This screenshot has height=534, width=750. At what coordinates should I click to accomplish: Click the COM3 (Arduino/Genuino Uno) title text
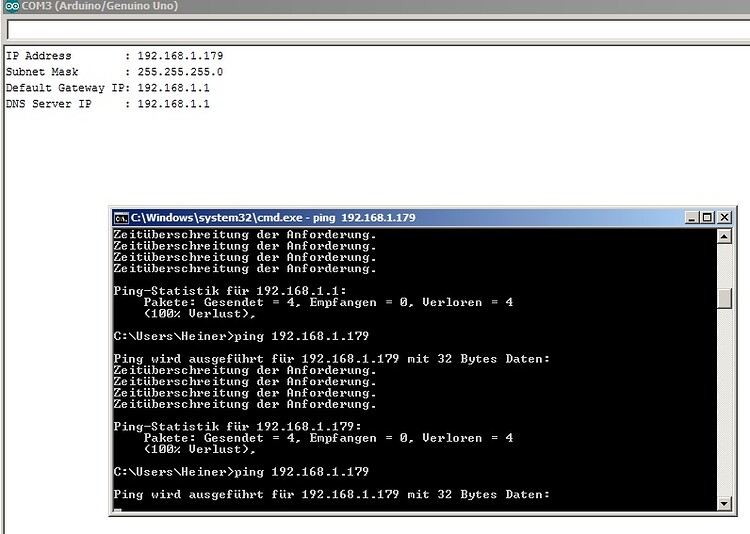point(100,6)
